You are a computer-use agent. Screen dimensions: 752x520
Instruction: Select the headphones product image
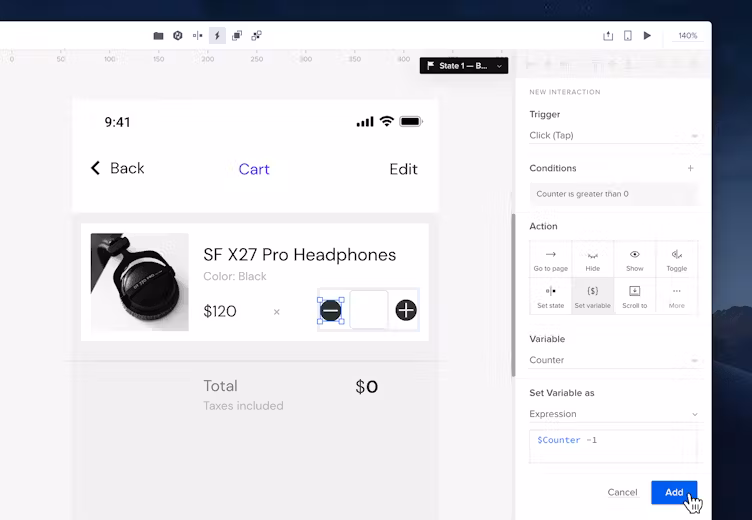(140, 282)
